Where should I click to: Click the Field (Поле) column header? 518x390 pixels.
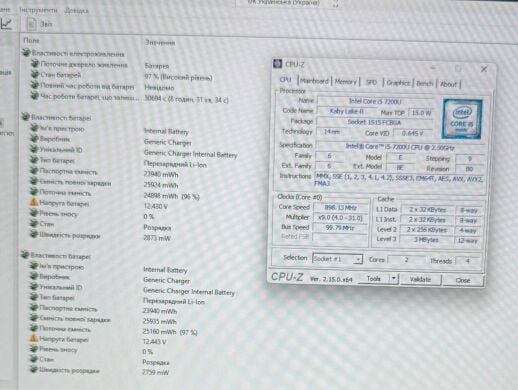(31, 40)
